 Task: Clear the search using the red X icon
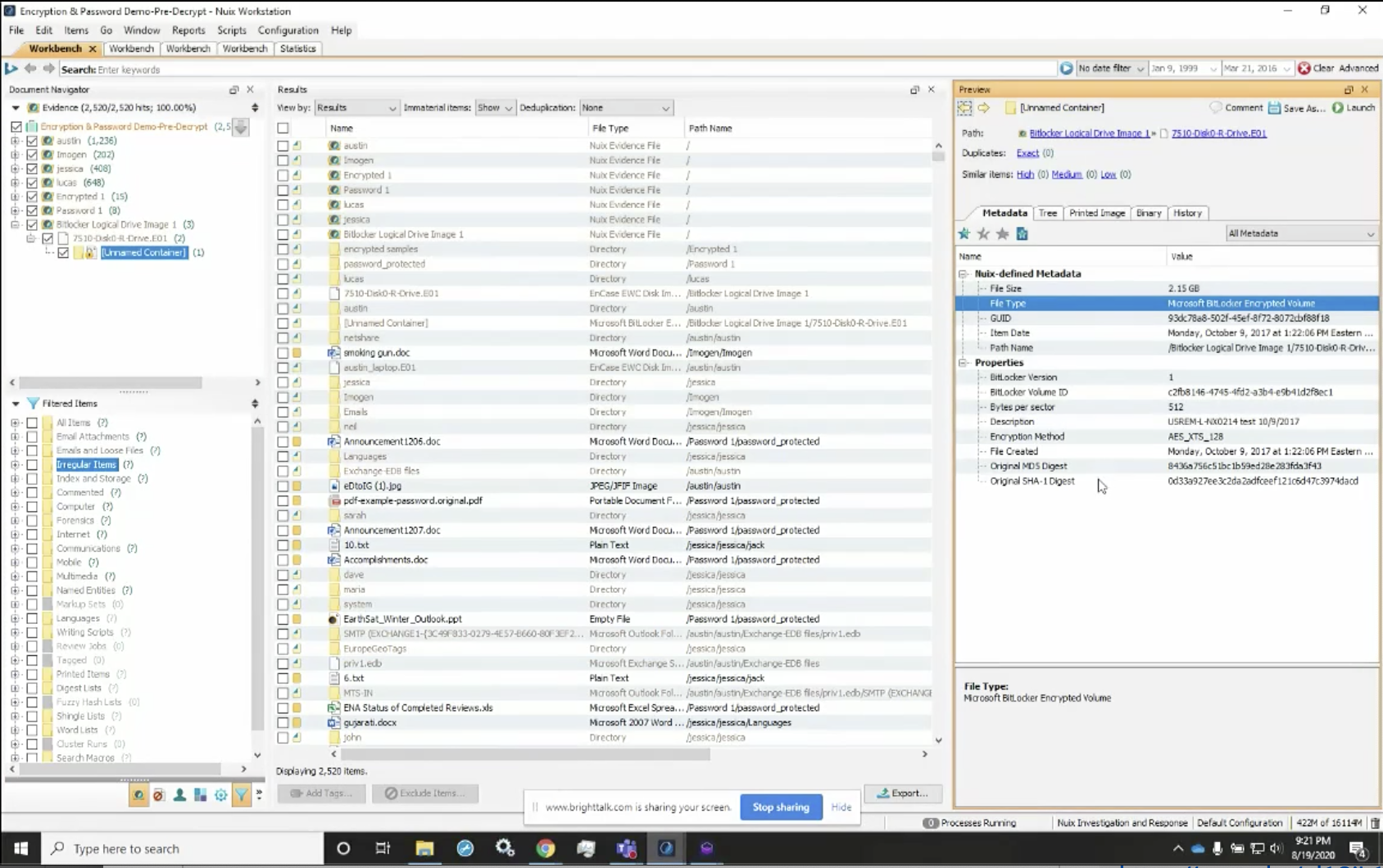1304,68
